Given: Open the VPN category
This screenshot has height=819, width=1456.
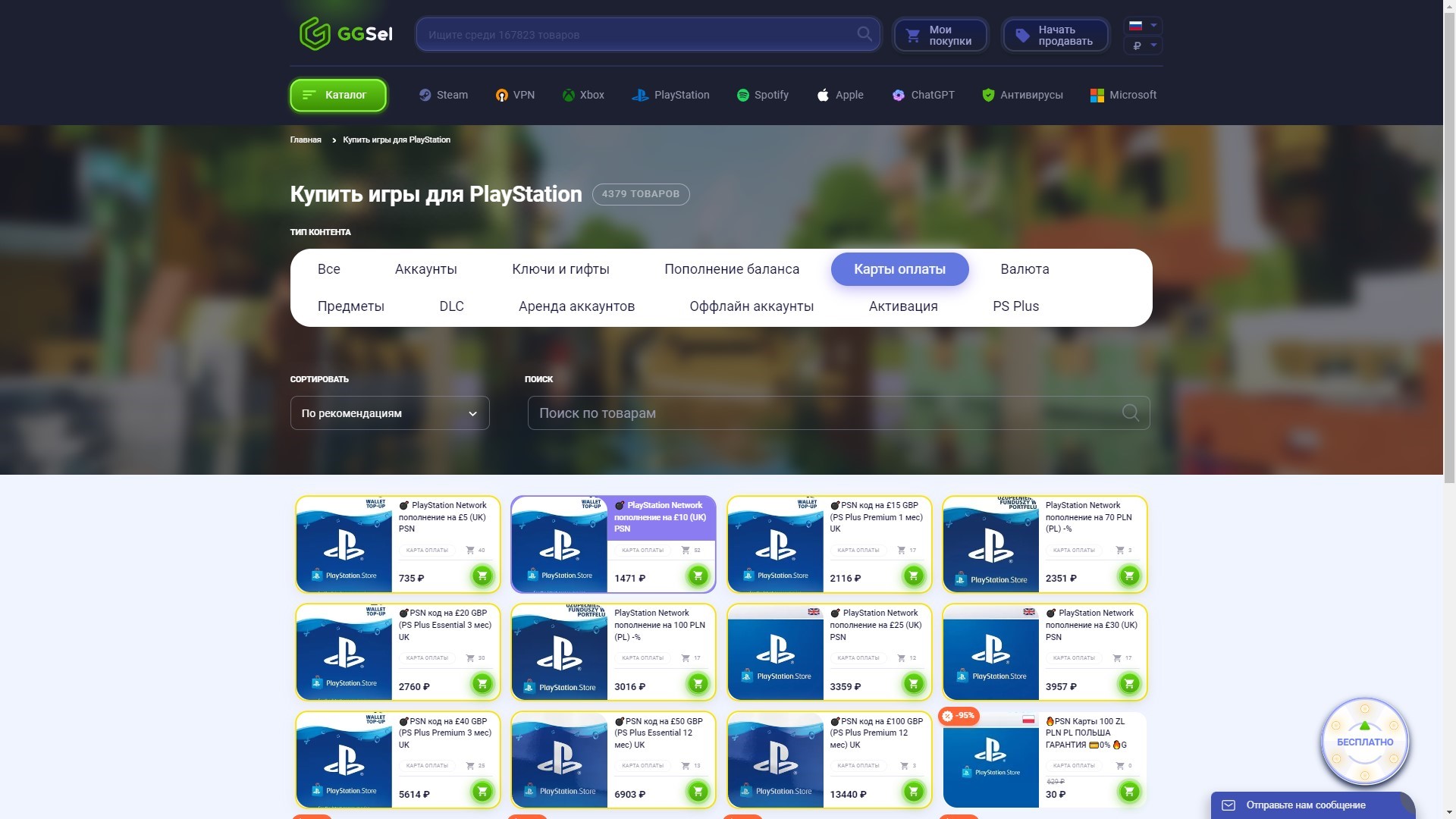Looking at the screenshot, I should (516, 95).
